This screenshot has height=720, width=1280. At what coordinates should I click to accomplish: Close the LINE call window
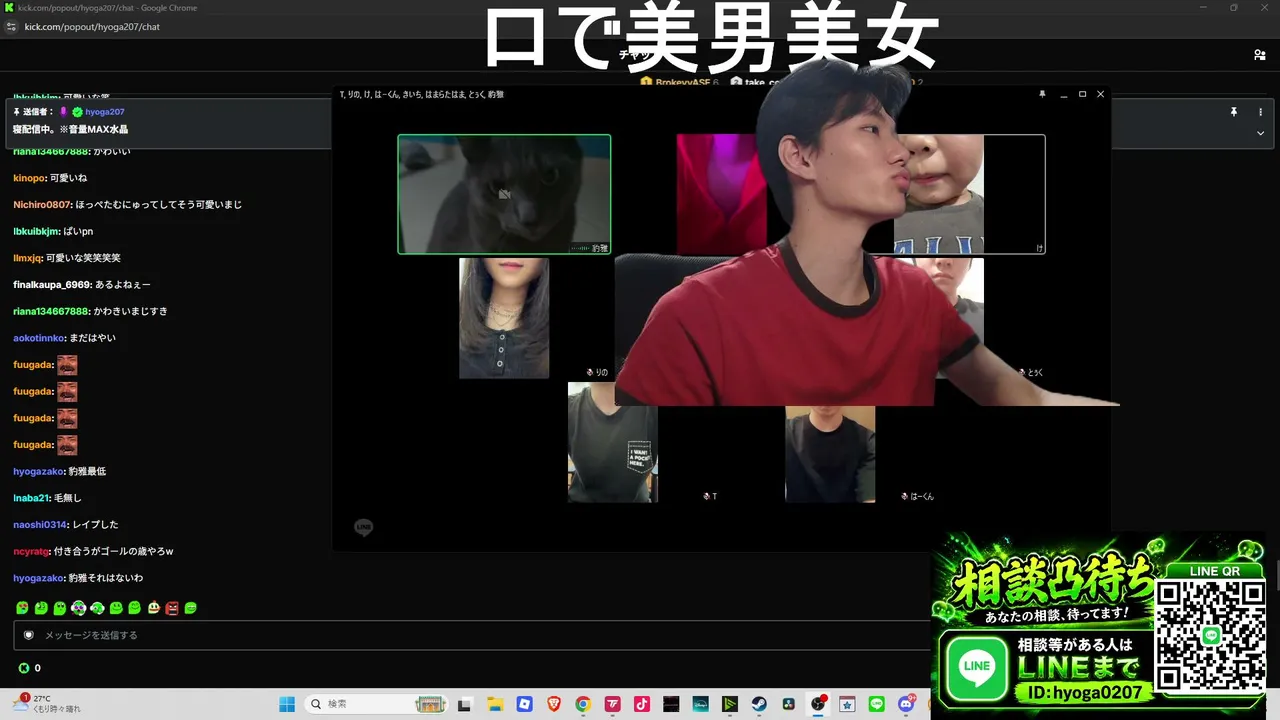pos(1100,94)
